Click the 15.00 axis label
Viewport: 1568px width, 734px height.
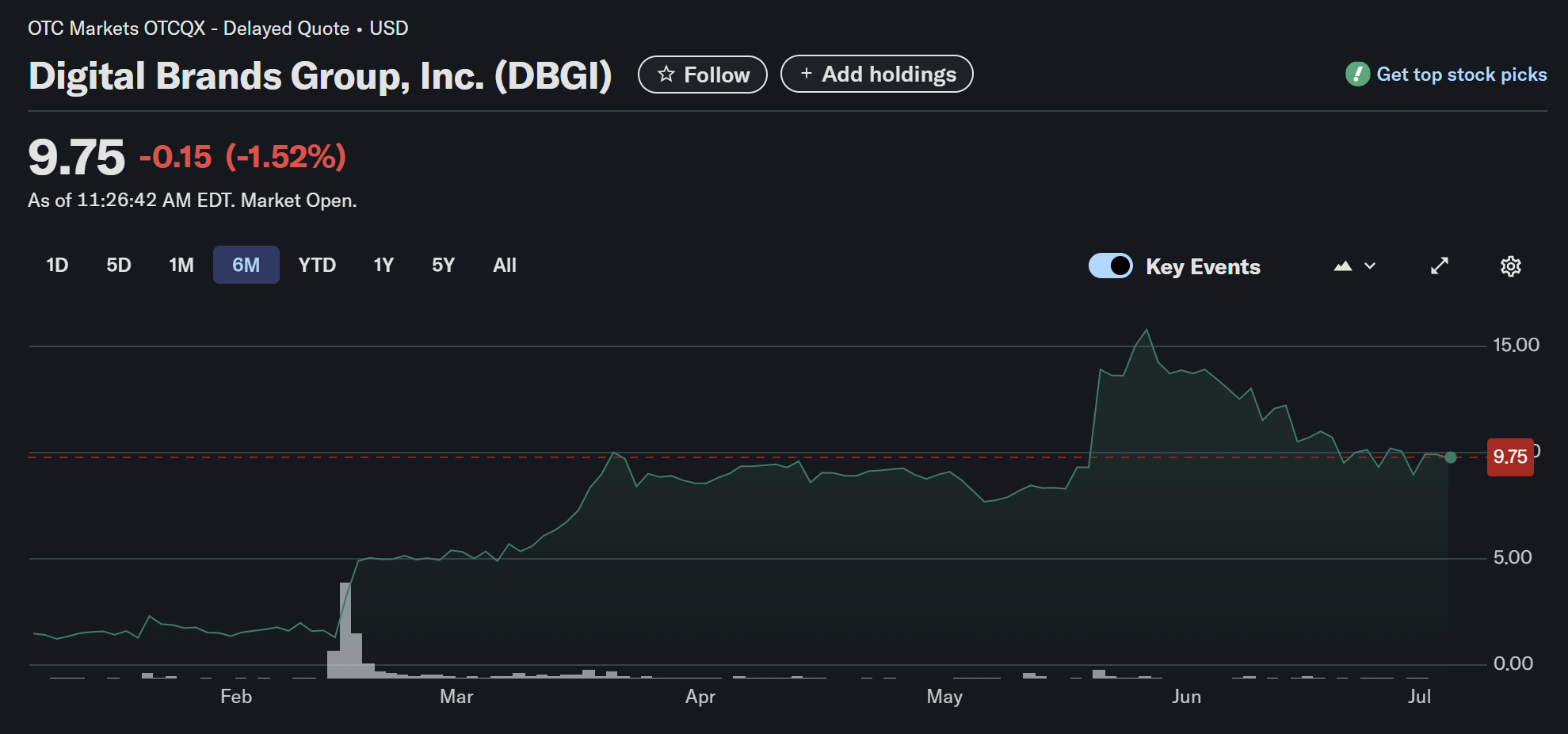tap(1516, 345)
